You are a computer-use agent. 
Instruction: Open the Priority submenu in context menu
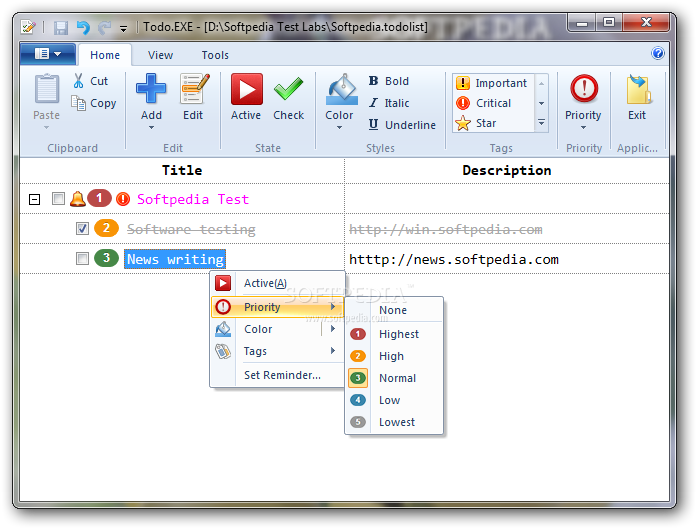(278, 307)
